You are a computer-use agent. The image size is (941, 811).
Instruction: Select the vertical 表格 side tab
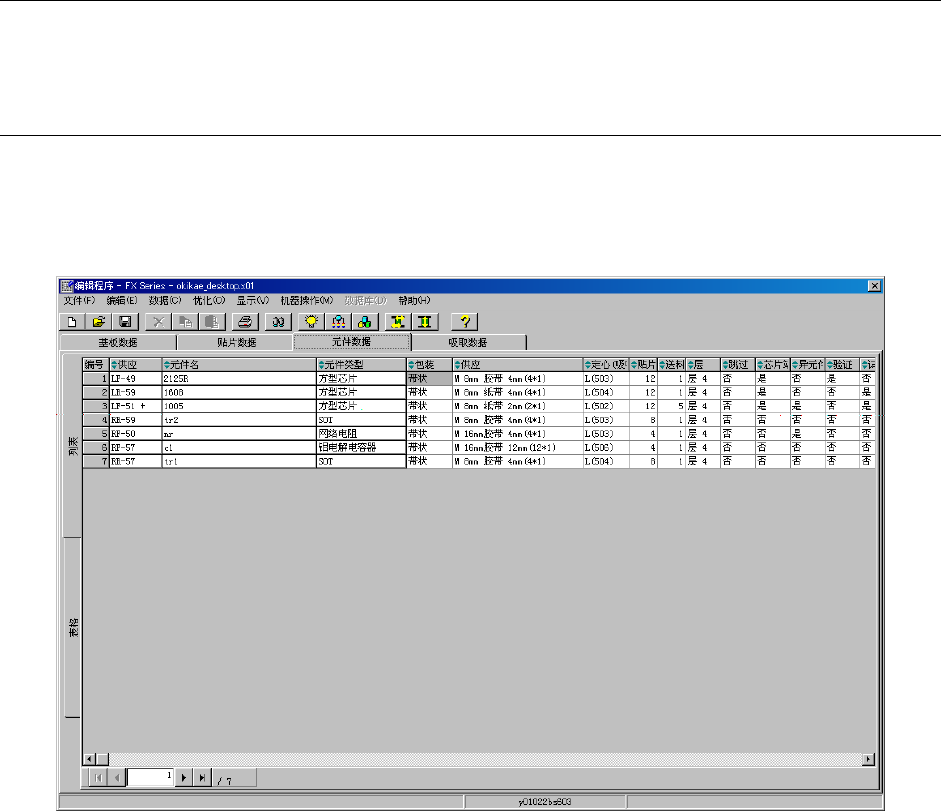[x=73, y=628]
